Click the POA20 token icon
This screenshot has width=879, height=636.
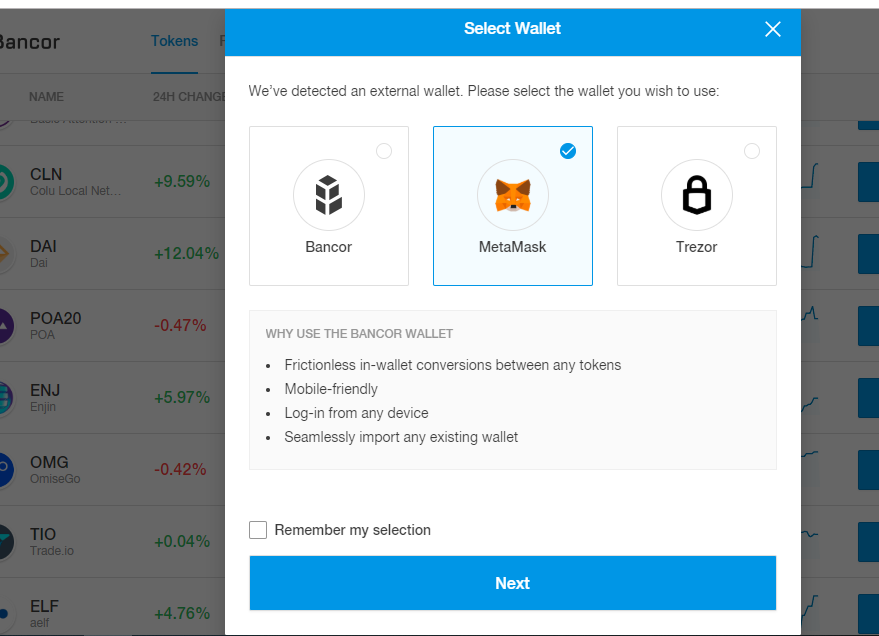[x=4, y=326]
